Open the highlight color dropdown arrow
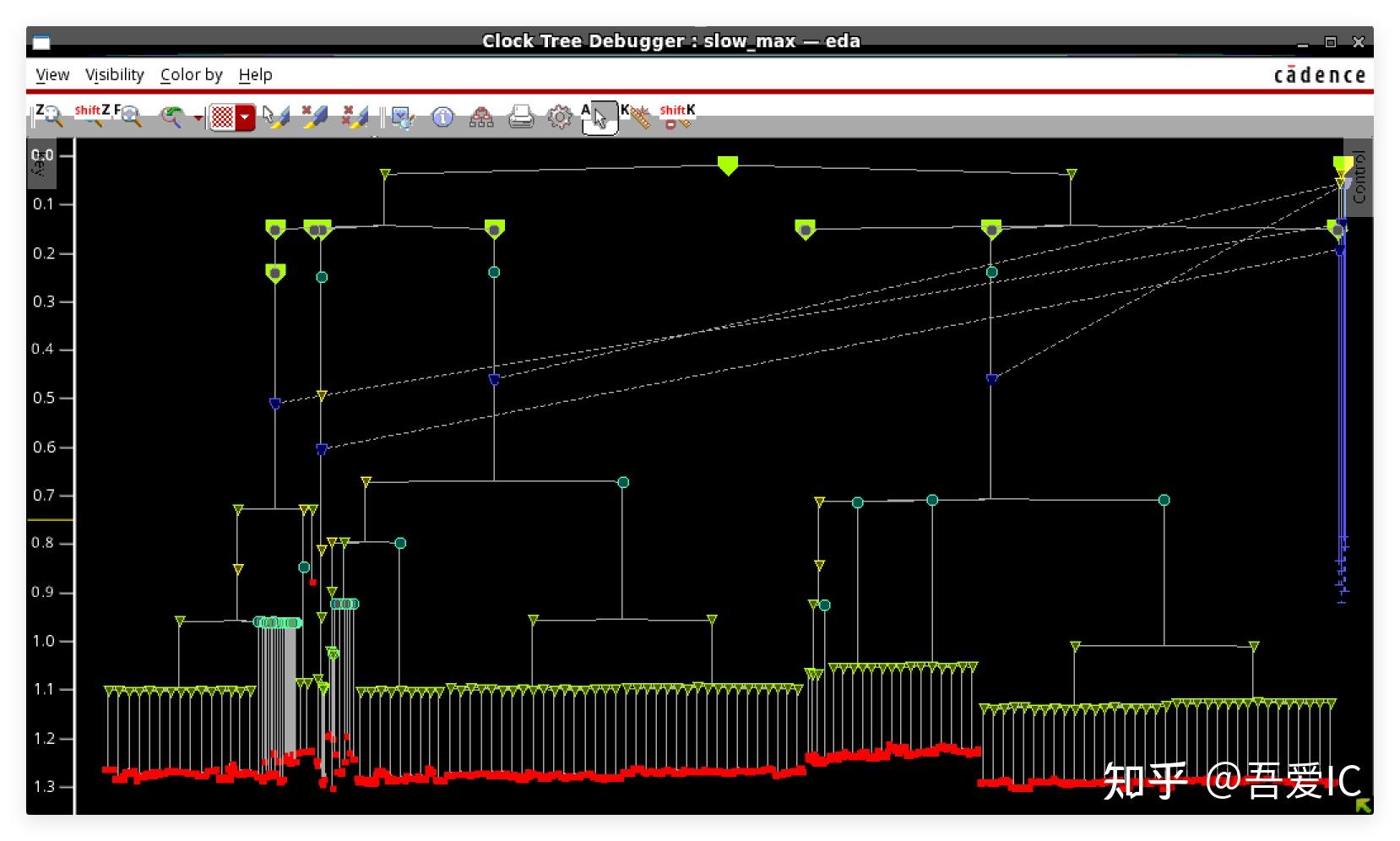Viewport: 1400px width, 841px height. coord(245,118)
